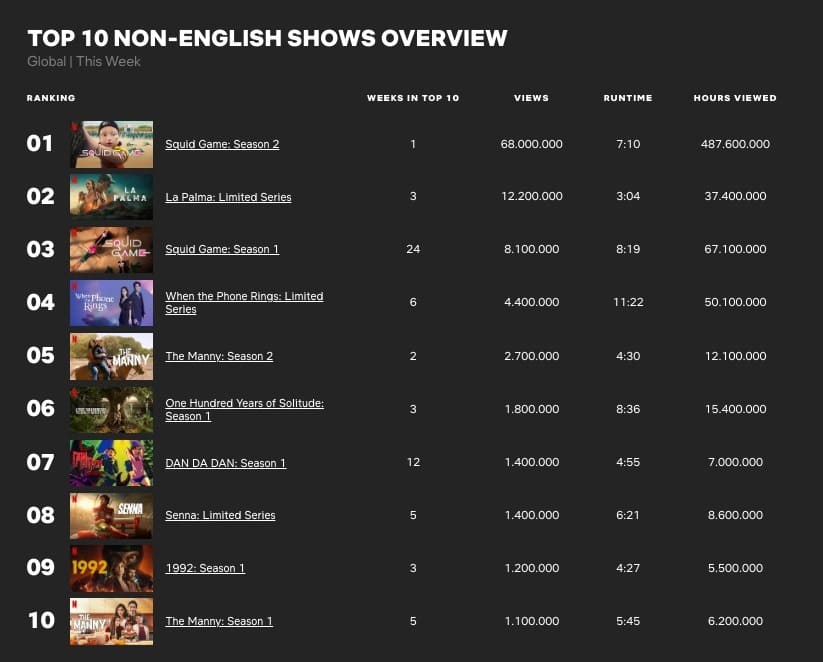Click the 487.600.000 hours viewed value
Viewport: 823px width, 662px height.
pos(735,144)
